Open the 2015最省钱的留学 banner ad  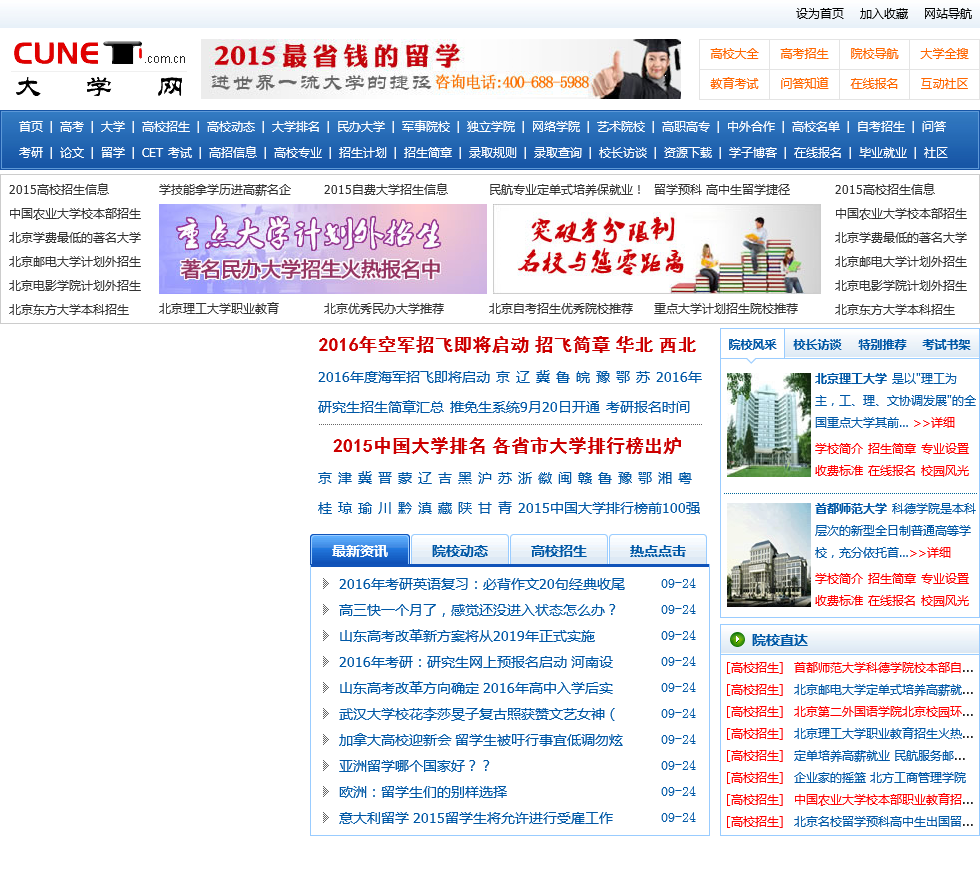tap(441, 69)
